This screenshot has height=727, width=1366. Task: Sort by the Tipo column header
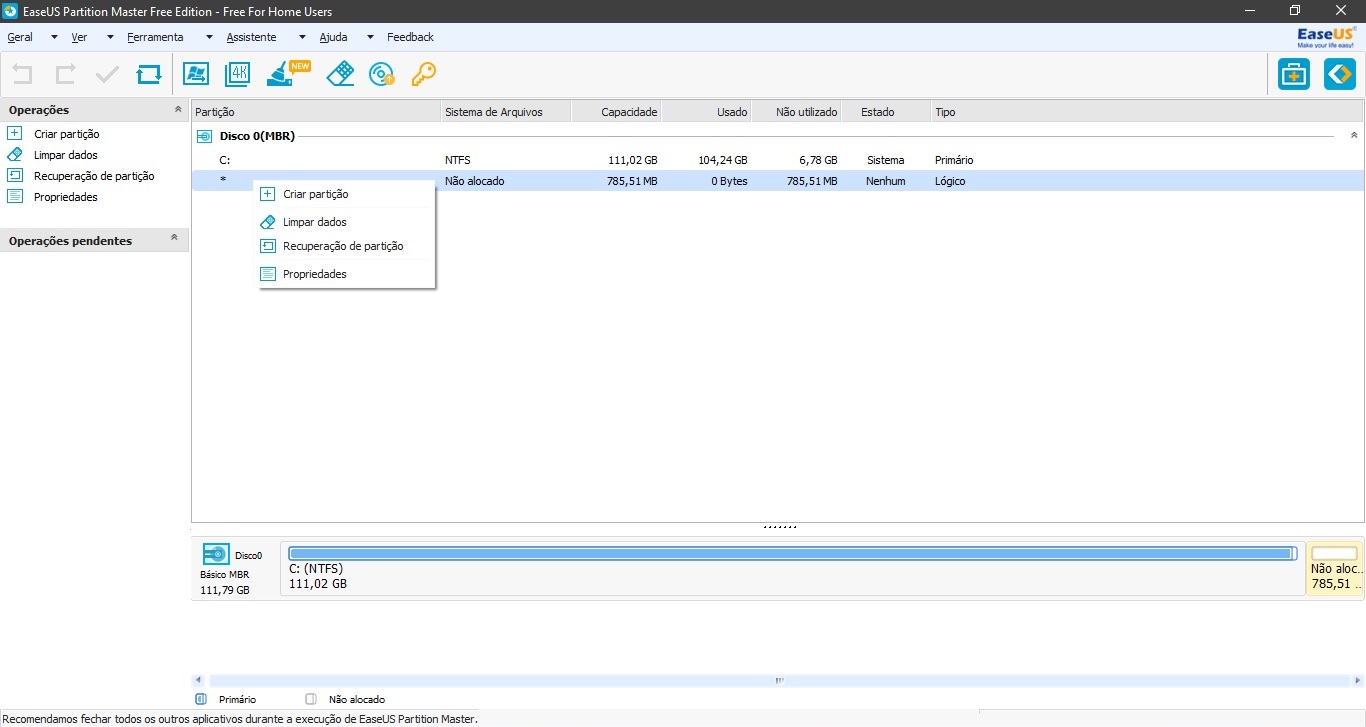1147,112
